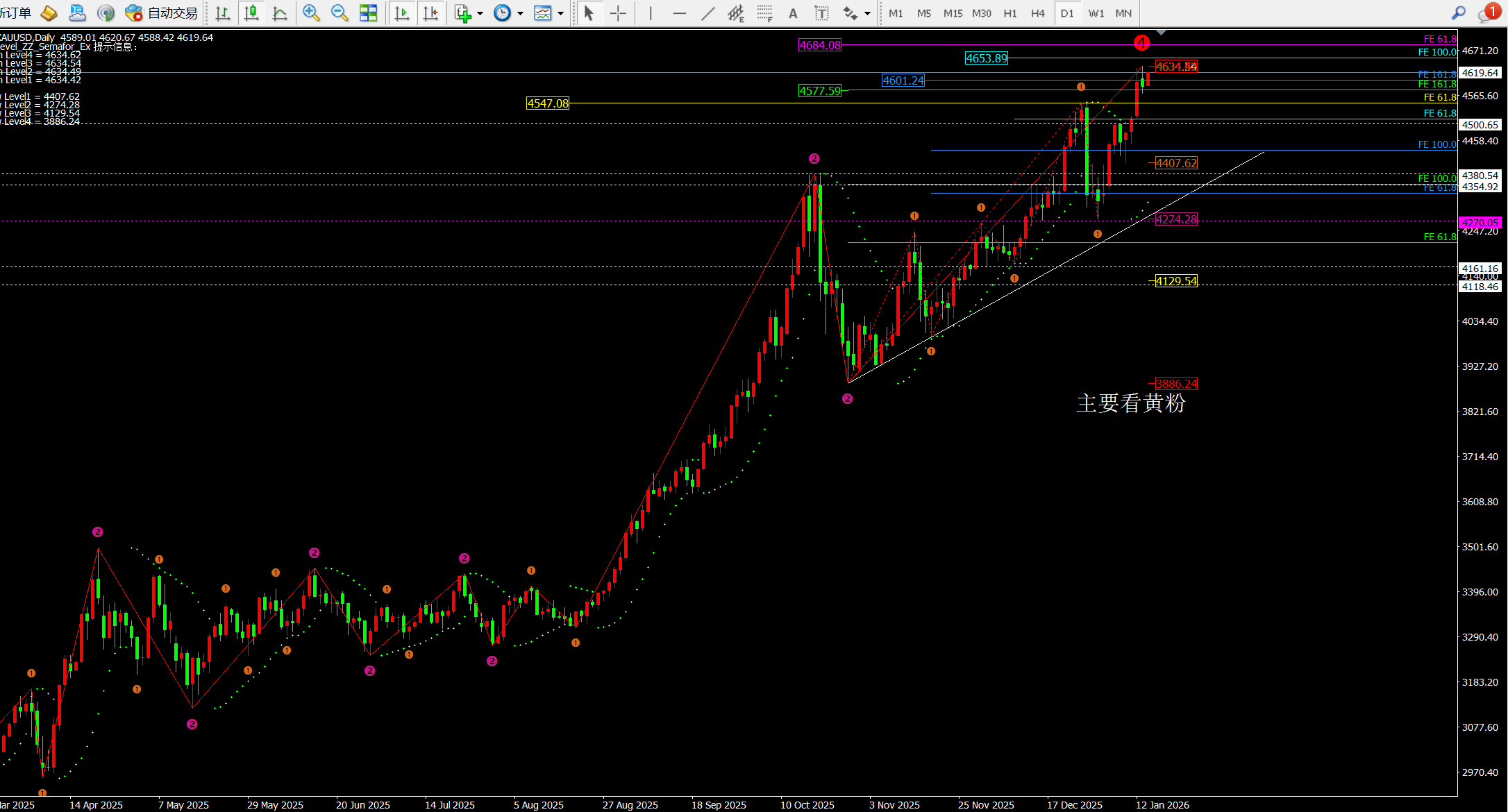1508x812 pixels.
Task: Switch to H4 timeframe
Action: 1037,12
